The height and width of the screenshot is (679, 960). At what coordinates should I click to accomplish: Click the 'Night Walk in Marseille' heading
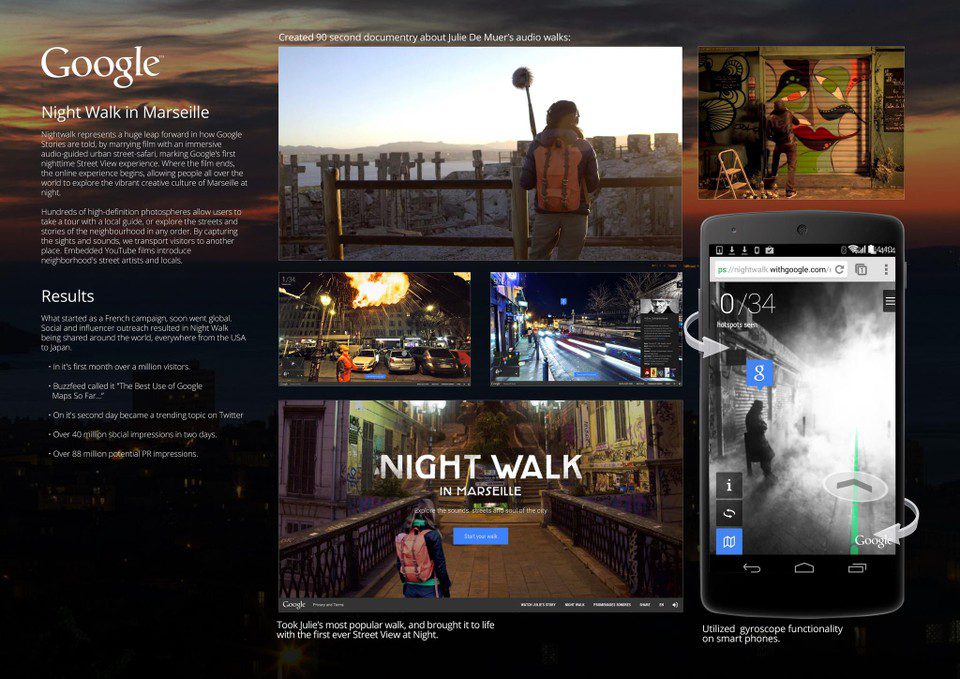(125, 112)
